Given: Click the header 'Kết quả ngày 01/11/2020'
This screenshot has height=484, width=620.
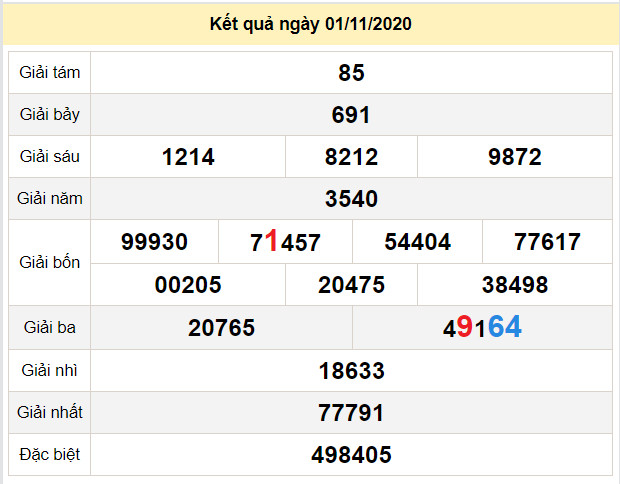Looking at the screenshot, I should click(310, 24).
